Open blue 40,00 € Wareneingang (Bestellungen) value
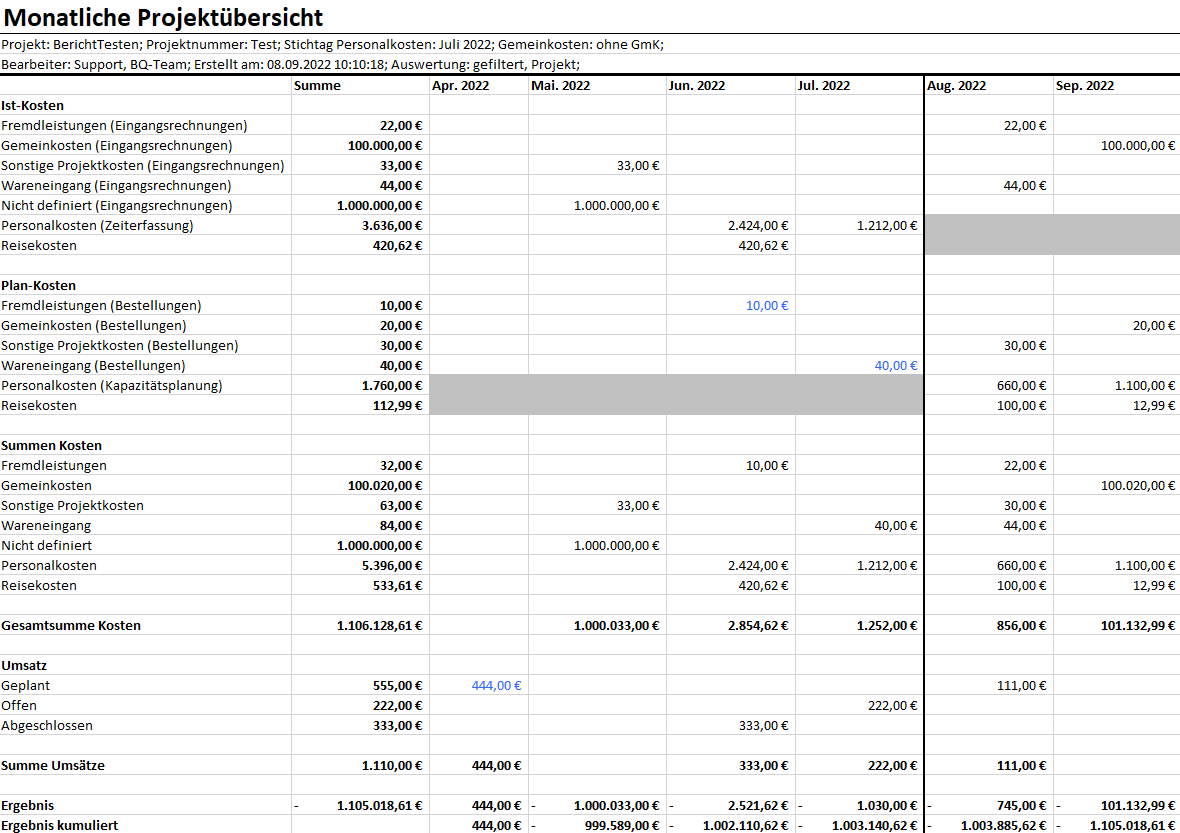Screen dimensions: 1180x833 (x=895, y=365)
